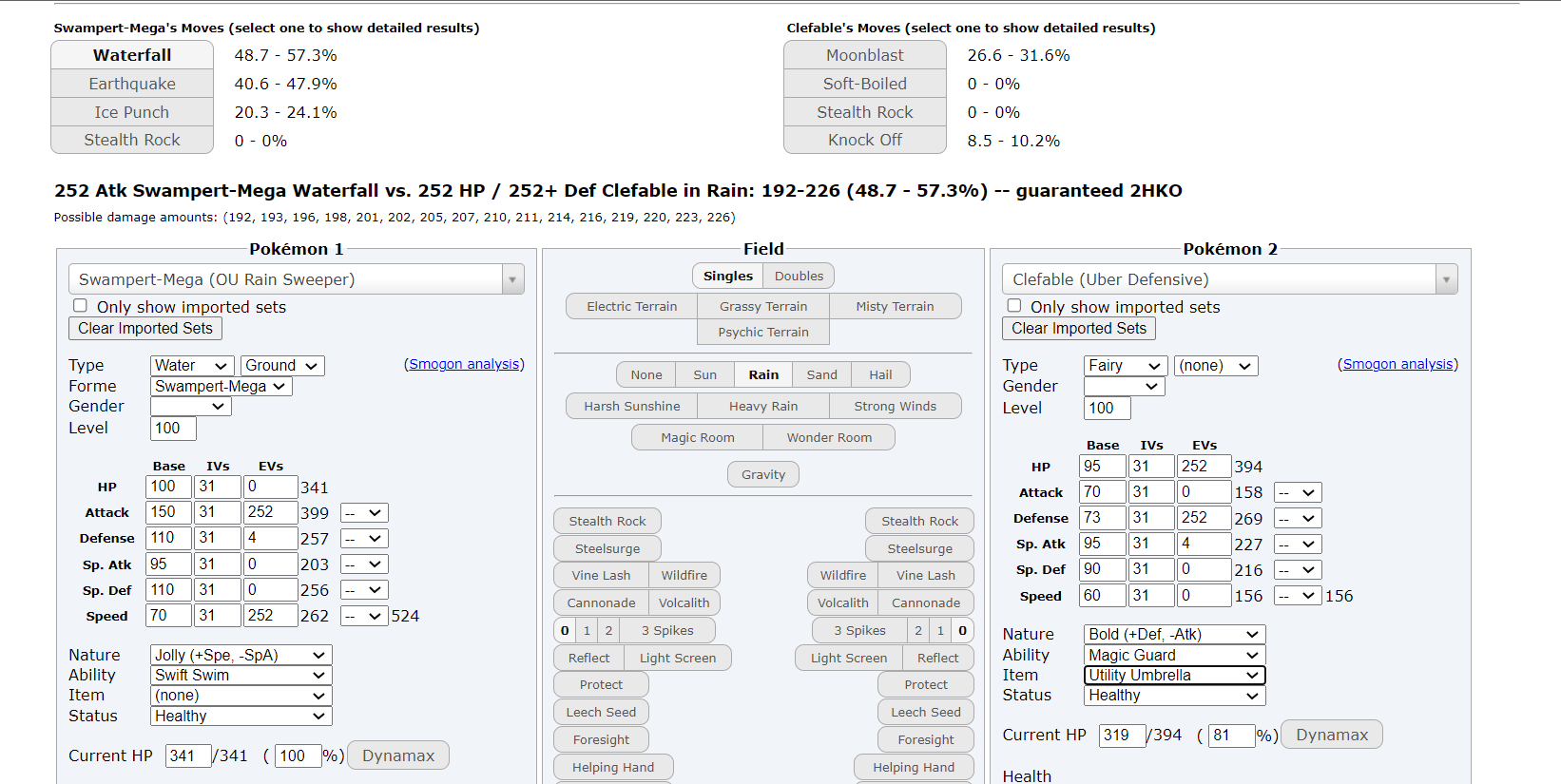Activate Electric Terrain
Image resolution: width=1561 pixels, height=784 pixels.
(x=632, y=306)
